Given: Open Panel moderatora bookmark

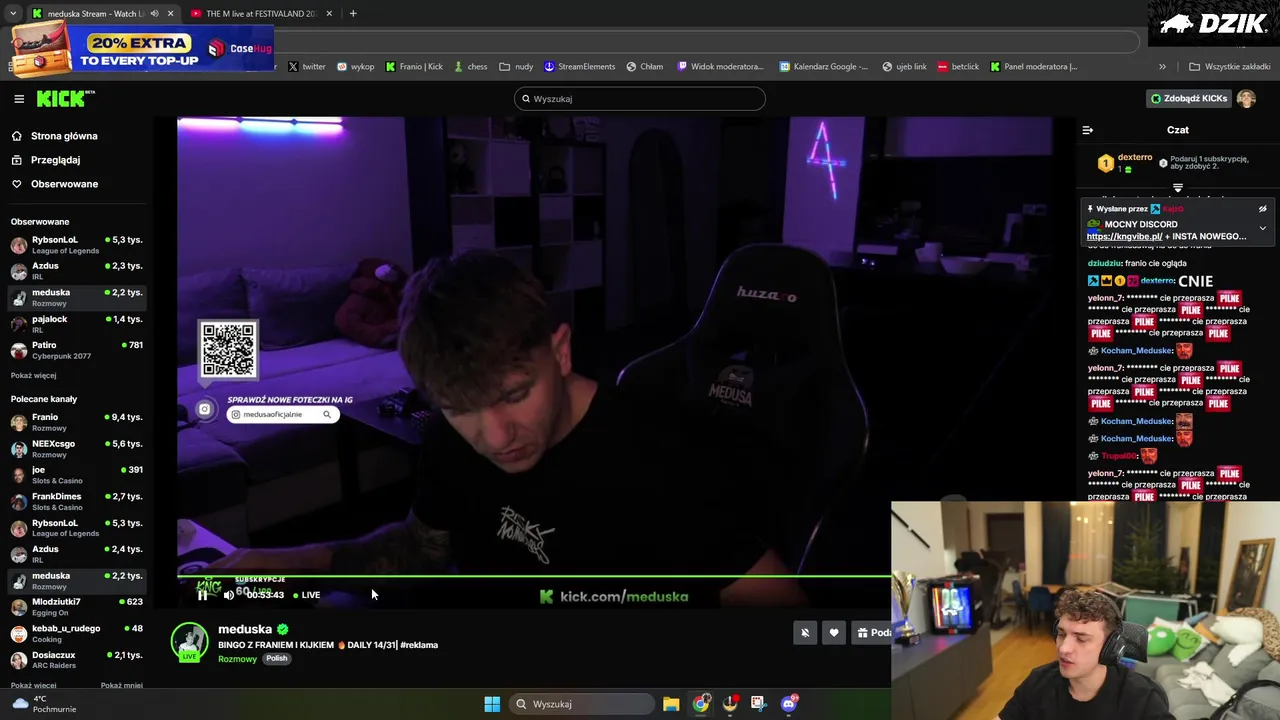Looking at the screenshot, I should click(1034, 67).
